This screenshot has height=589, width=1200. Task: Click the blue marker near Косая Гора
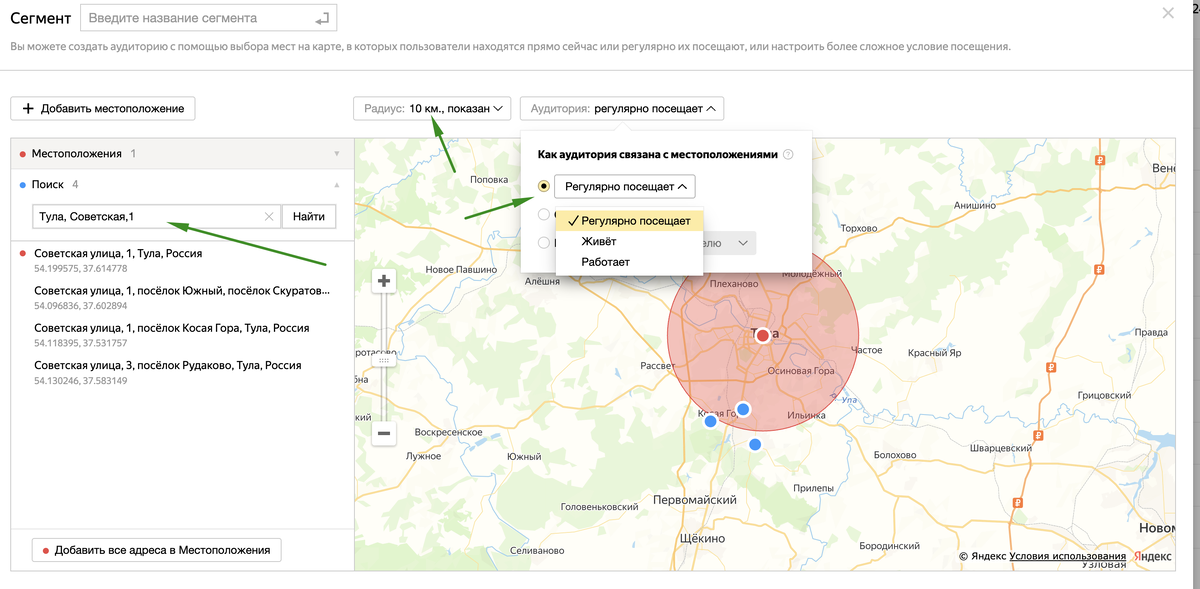click(710, 422)
